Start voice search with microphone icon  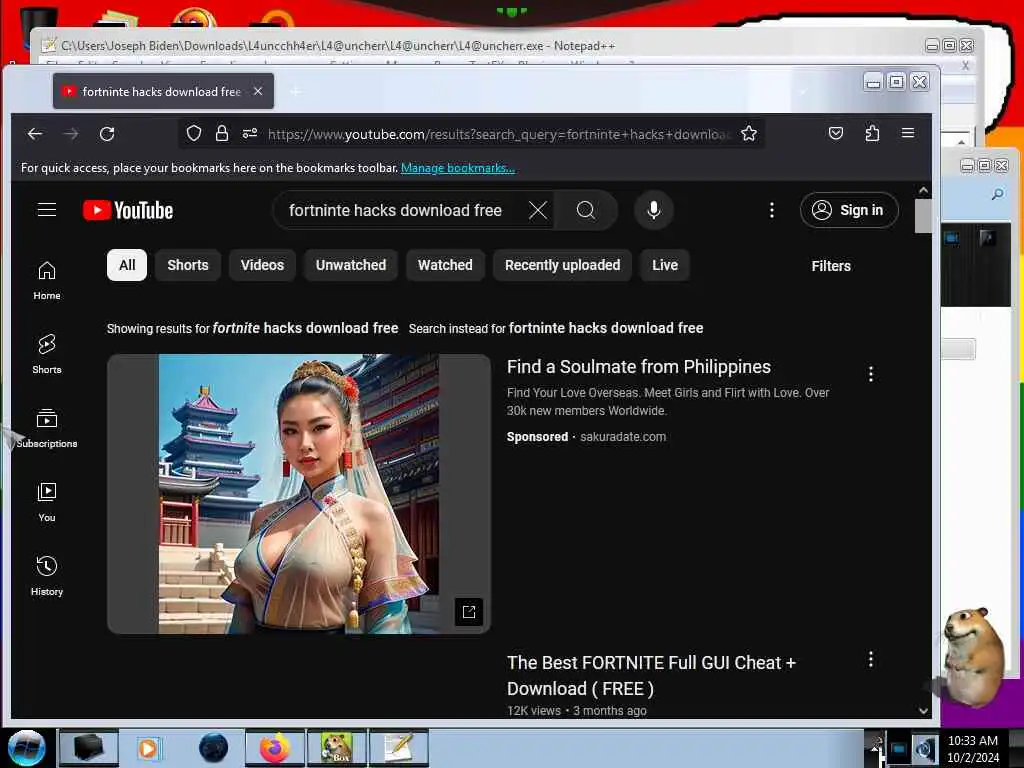click(x=654, y=210)
